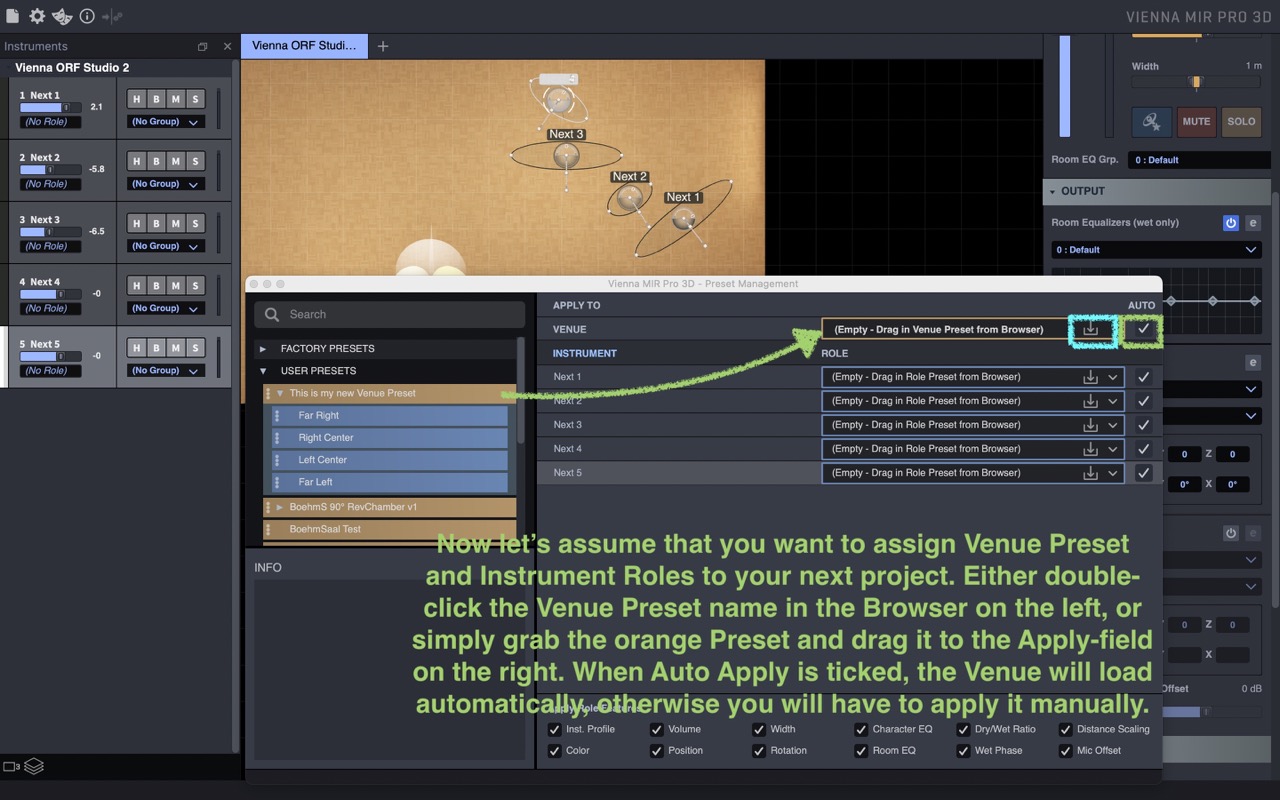Mute Next 2 with its M button
This screenshot has height=800, width=1280.
click(x=175, y=161)
